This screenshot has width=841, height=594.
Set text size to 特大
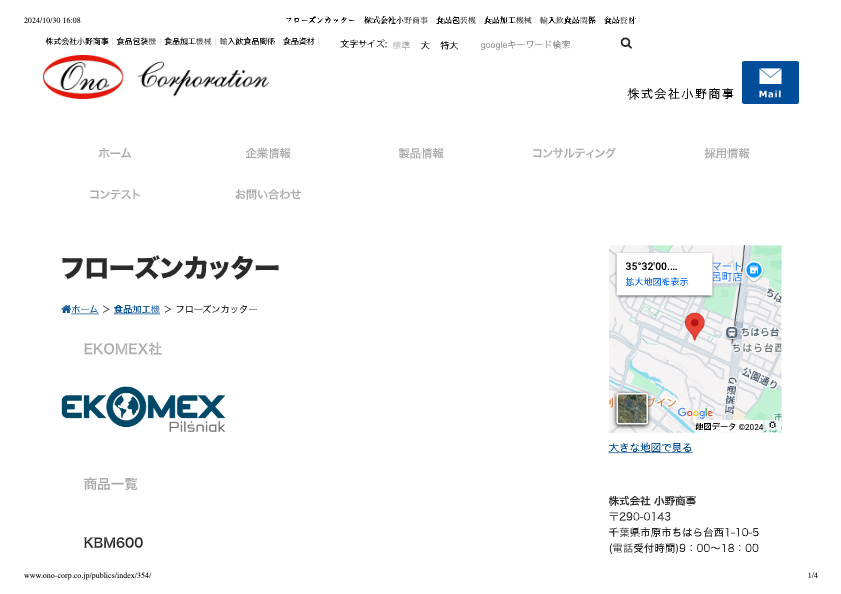click(x=449, y=45)
